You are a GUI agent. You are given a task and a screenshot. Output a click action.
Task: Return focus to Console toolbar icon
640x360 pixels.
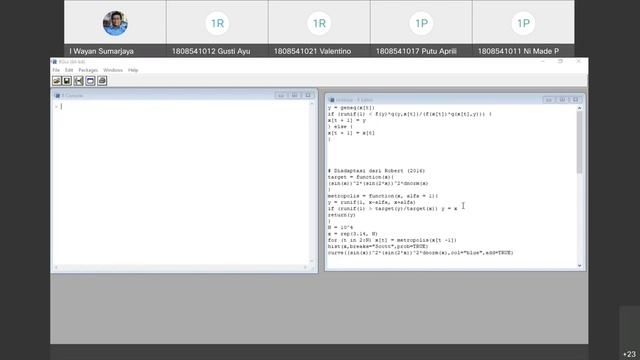coord(91,81)
